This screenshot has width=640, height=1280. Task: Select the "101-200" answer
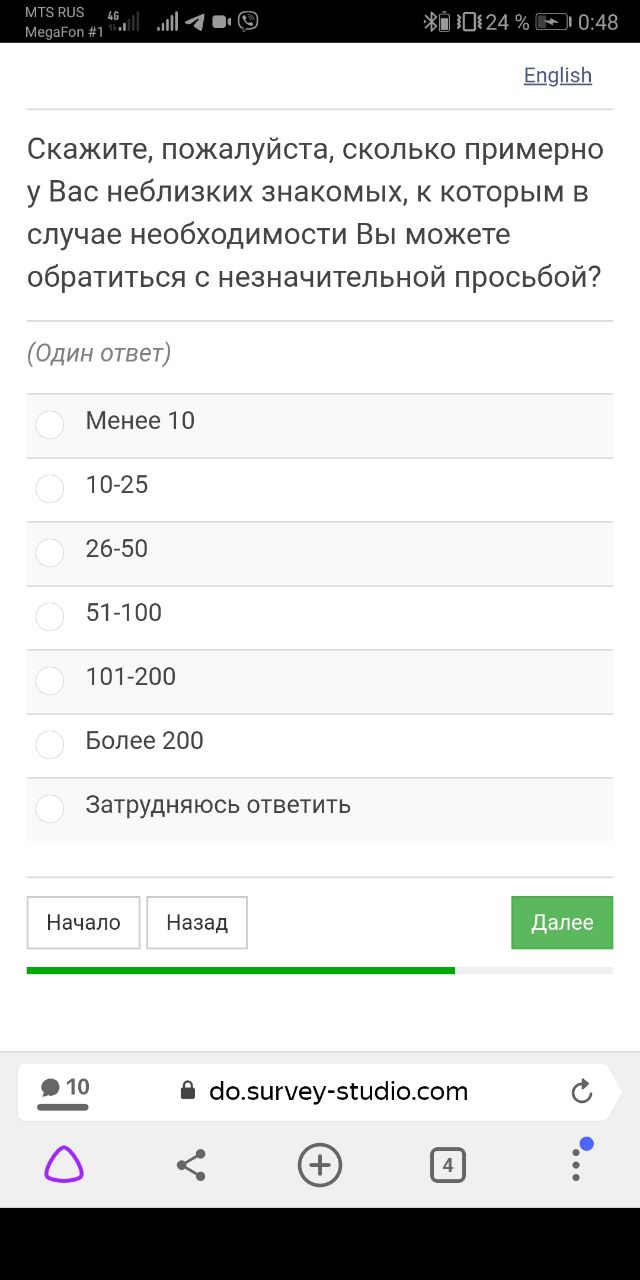pos(50,680)
